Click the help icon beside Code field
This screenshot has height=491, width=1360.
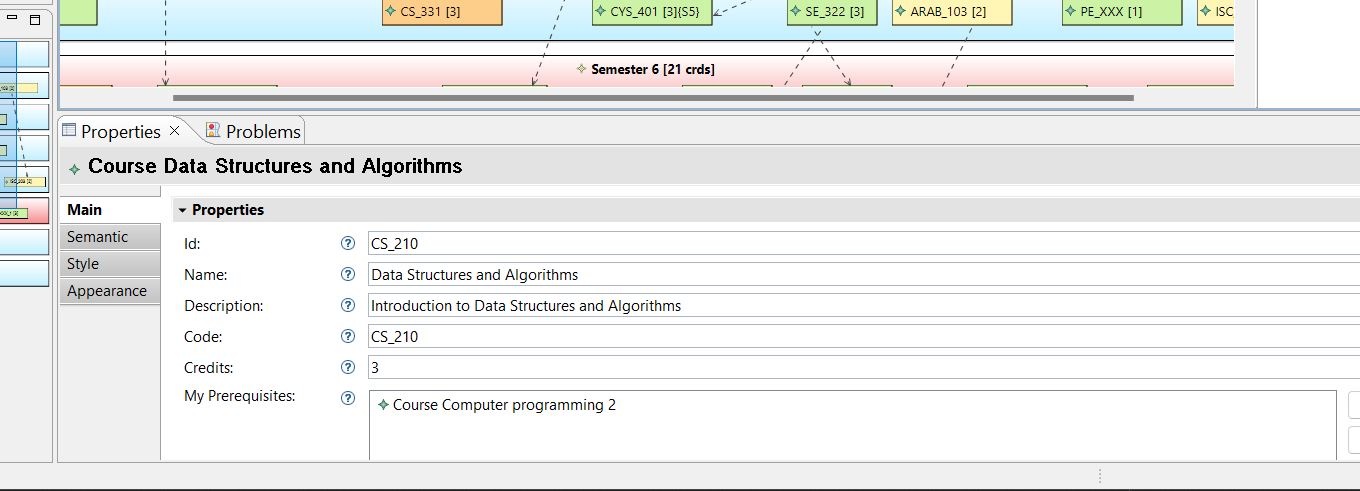348,336
